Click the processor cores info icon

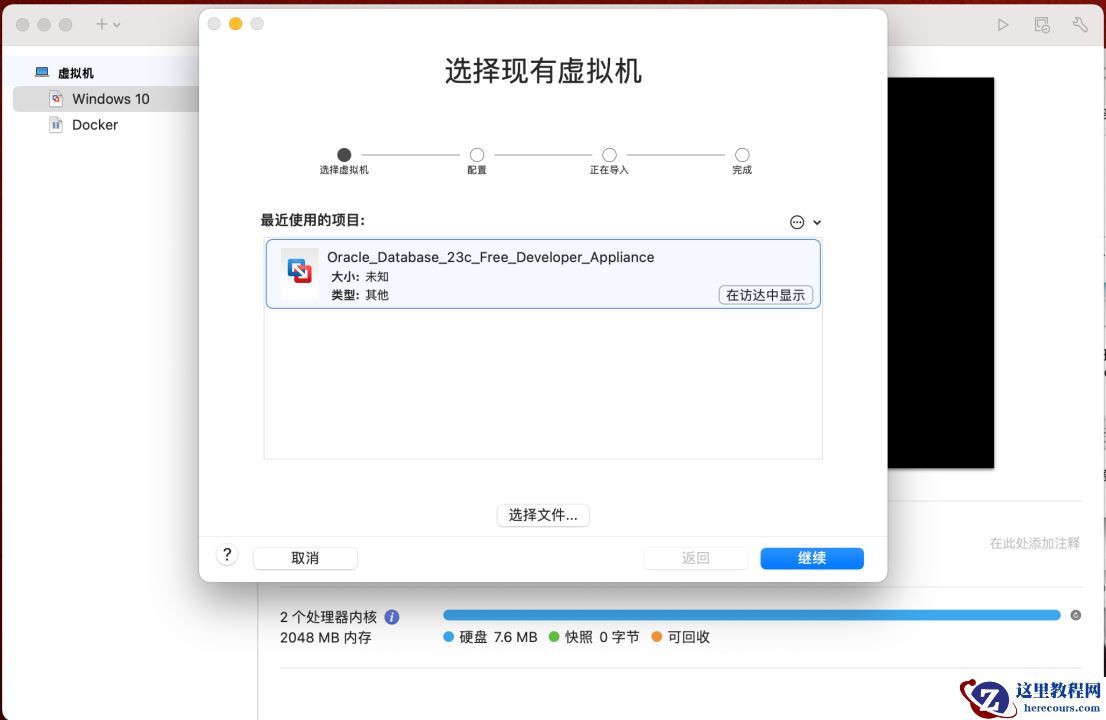pos(392,617)
